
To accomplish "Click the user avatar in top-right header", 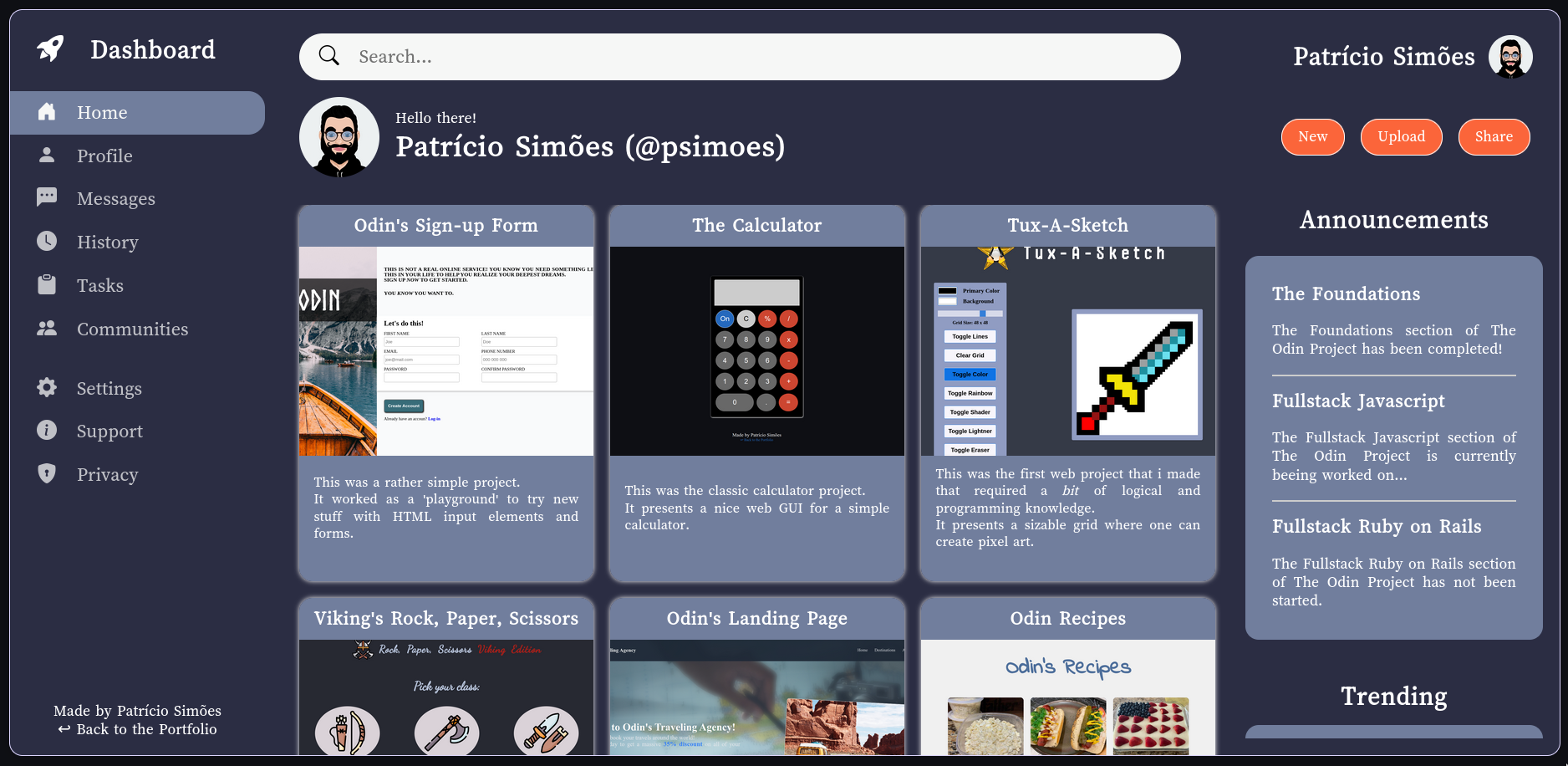I will click(x=1509, y=57).
